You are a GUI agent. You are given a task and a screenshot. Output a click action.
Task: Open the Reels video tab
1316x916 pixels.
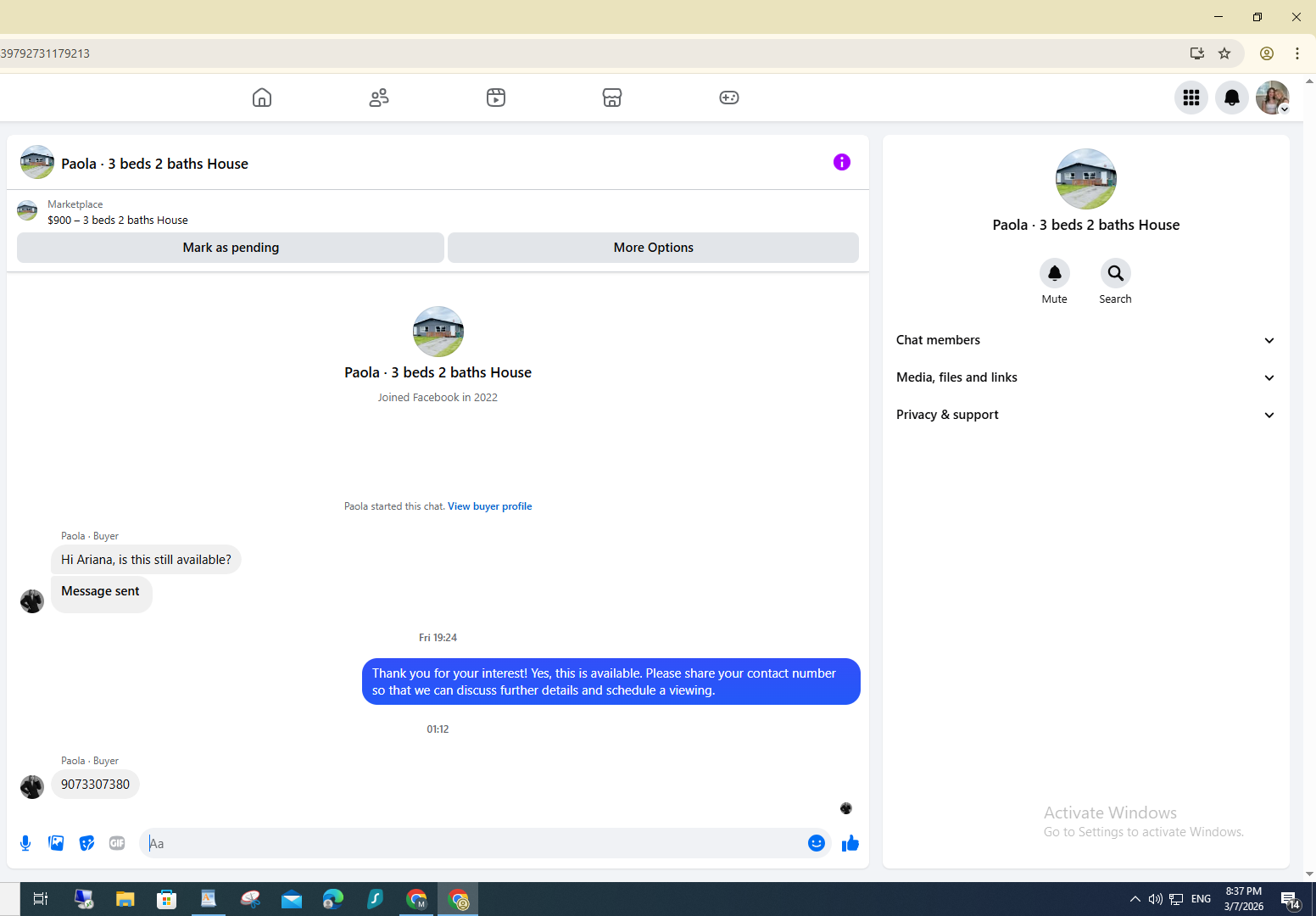tap(496, 98)
